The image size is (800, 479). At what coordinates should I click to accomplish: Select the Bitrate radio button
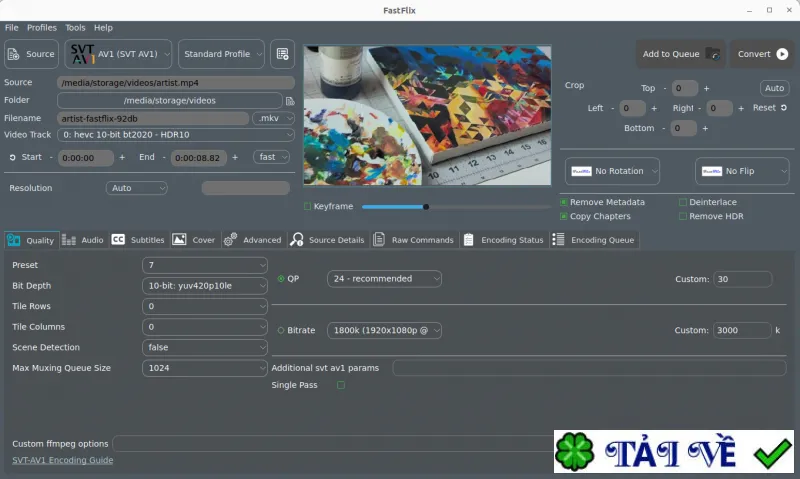click(281, 331)
